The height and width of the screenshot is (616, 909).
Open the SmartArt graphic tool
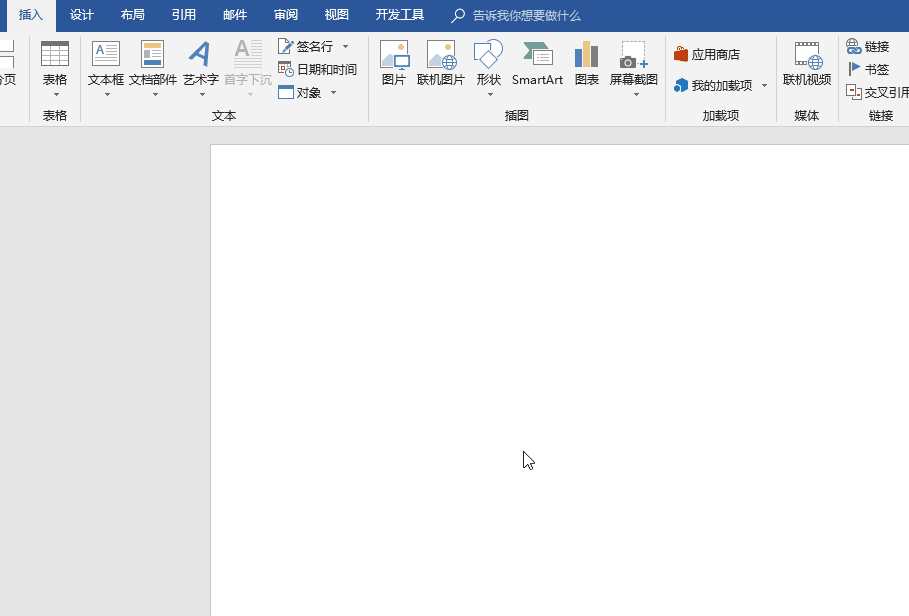(x=537, y=63)
